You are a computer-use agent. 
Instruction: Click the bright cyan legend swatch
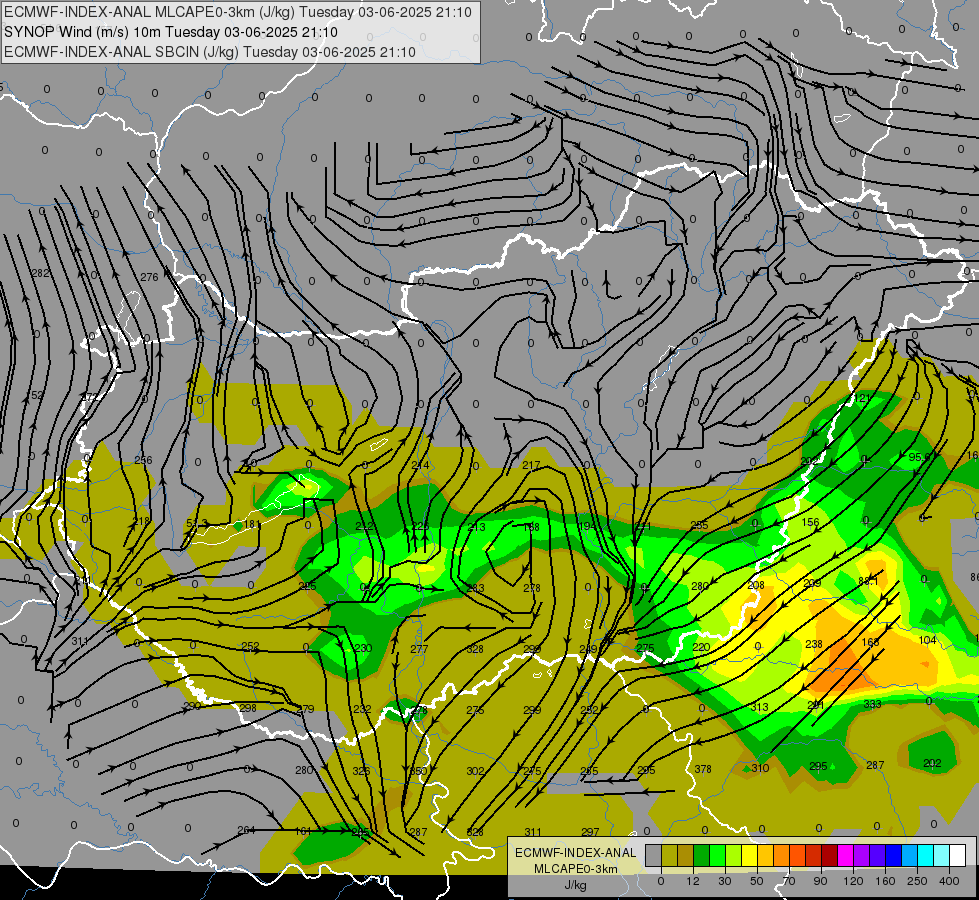point(927,855)
